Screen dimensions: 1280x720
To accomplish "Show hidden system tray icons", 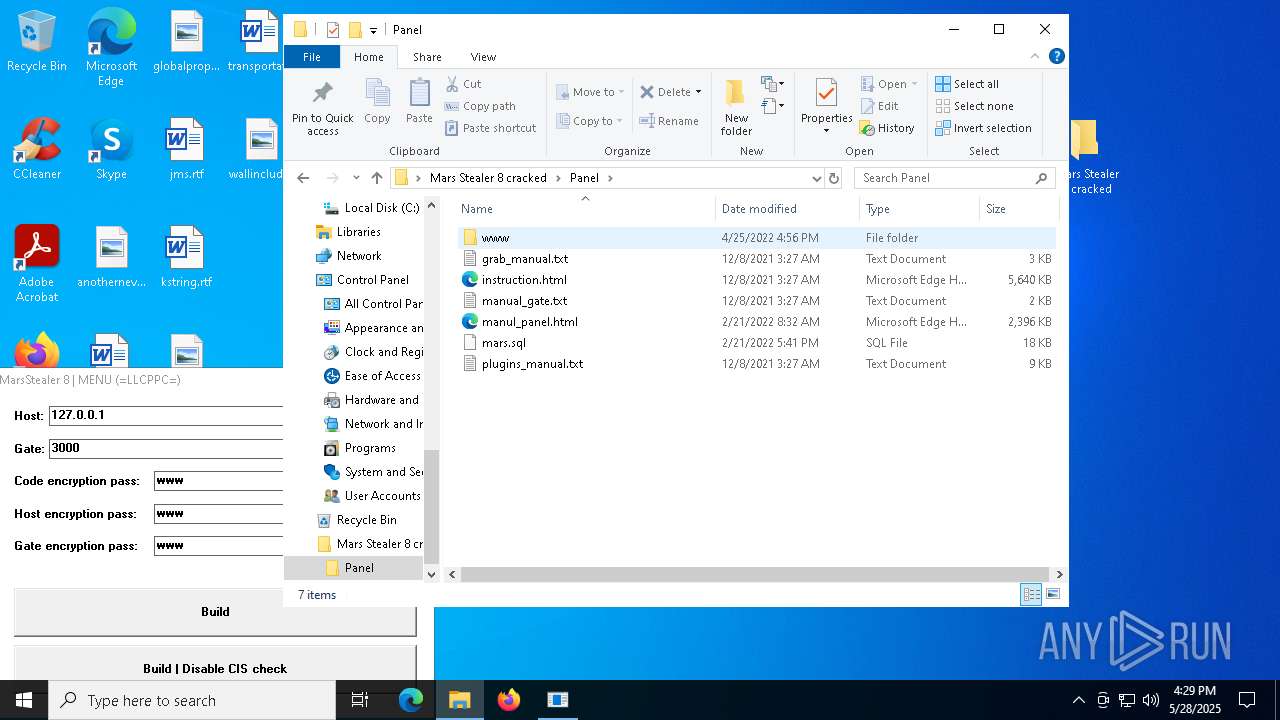I will [1078, 700].
